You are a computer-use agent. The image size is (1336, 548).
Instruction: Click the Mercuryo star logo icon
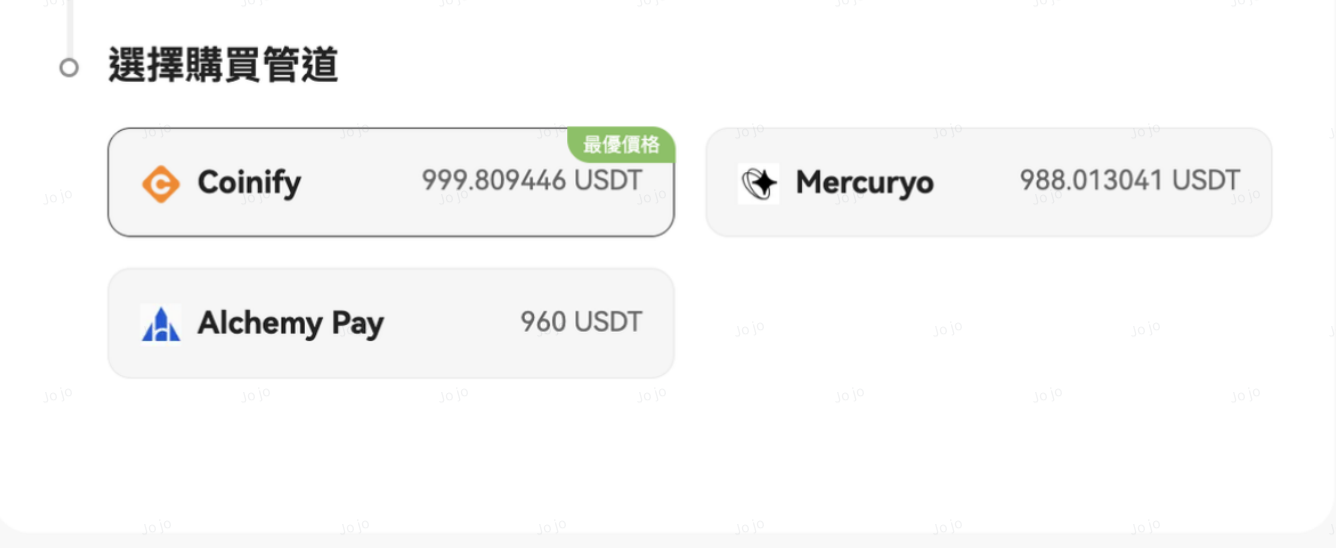pyautogui.click(x=758, y=184)
